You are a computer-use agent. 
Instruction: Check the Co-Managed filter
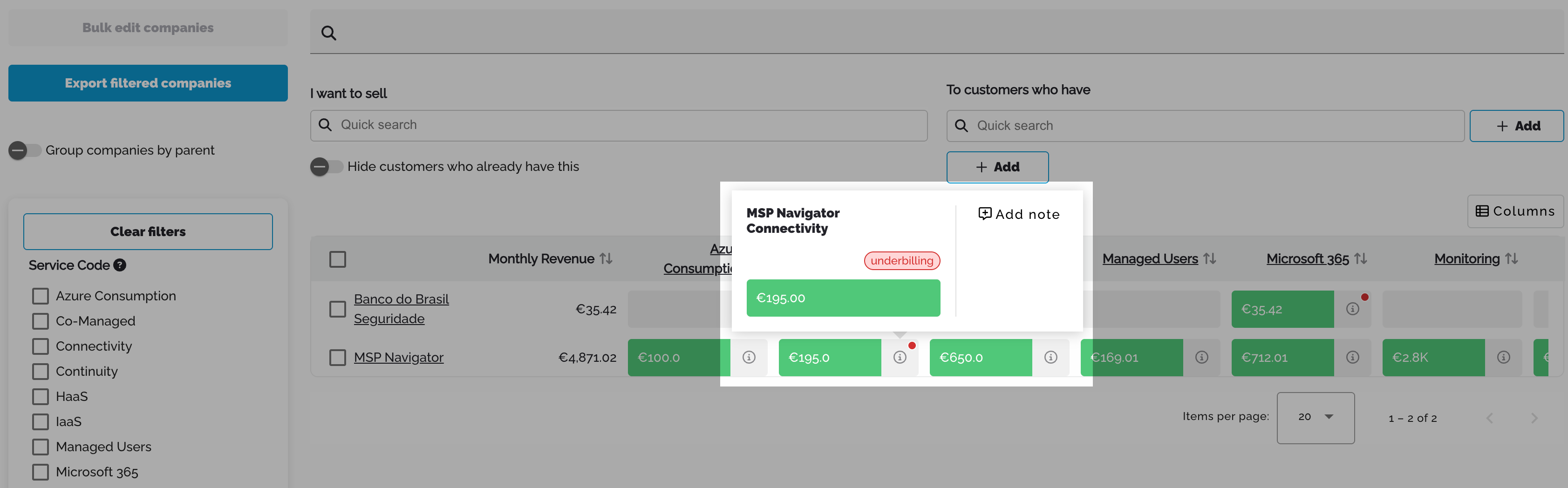point(40,321)
